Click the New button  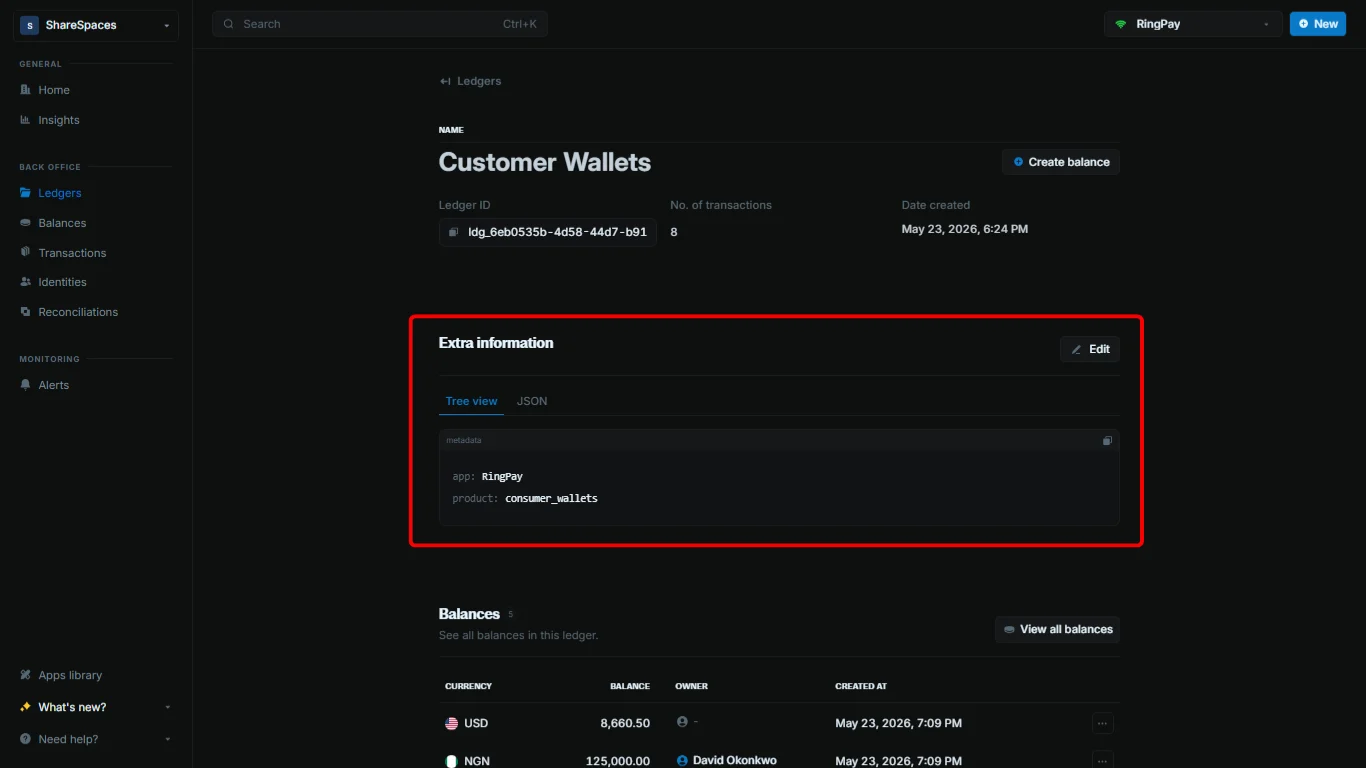coord(1318,24)
